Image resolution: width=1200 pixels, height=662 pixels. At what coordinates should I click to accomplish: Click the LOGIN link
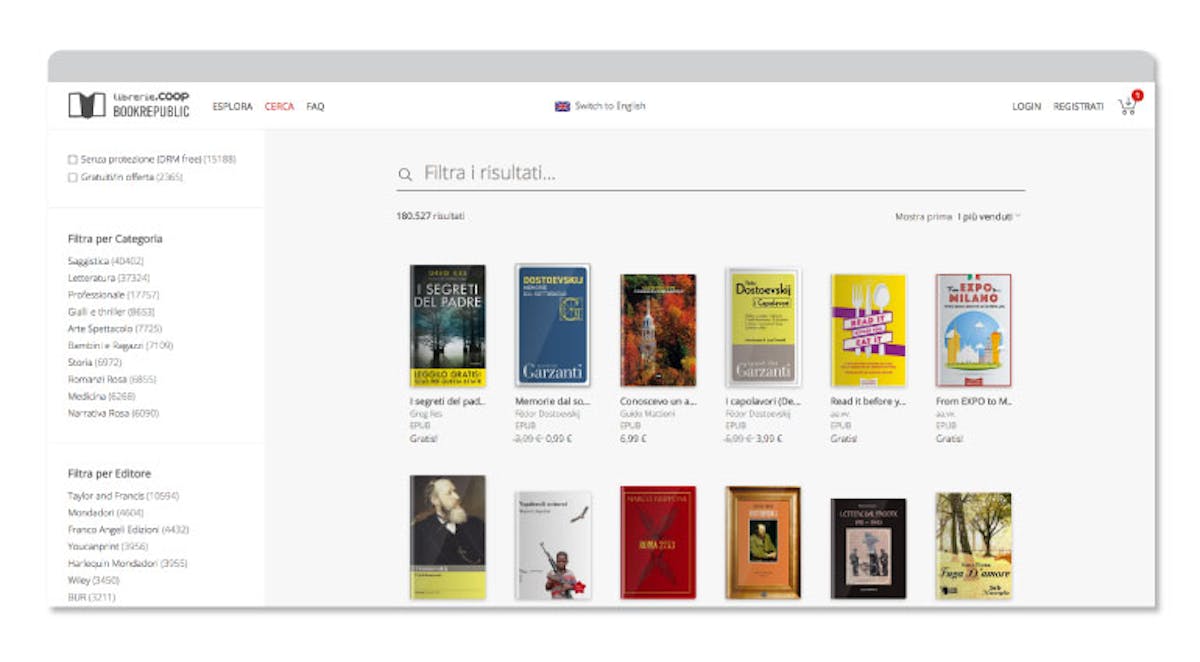1026,106
